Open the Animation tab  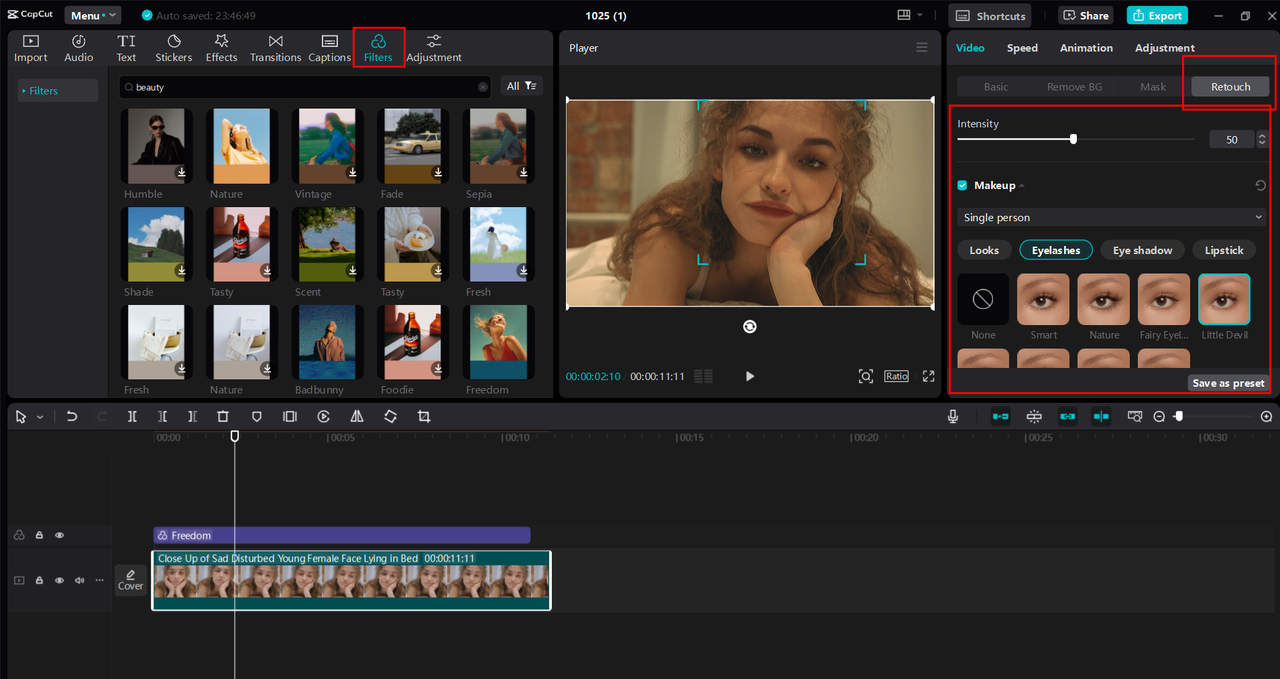point(1086,48)
